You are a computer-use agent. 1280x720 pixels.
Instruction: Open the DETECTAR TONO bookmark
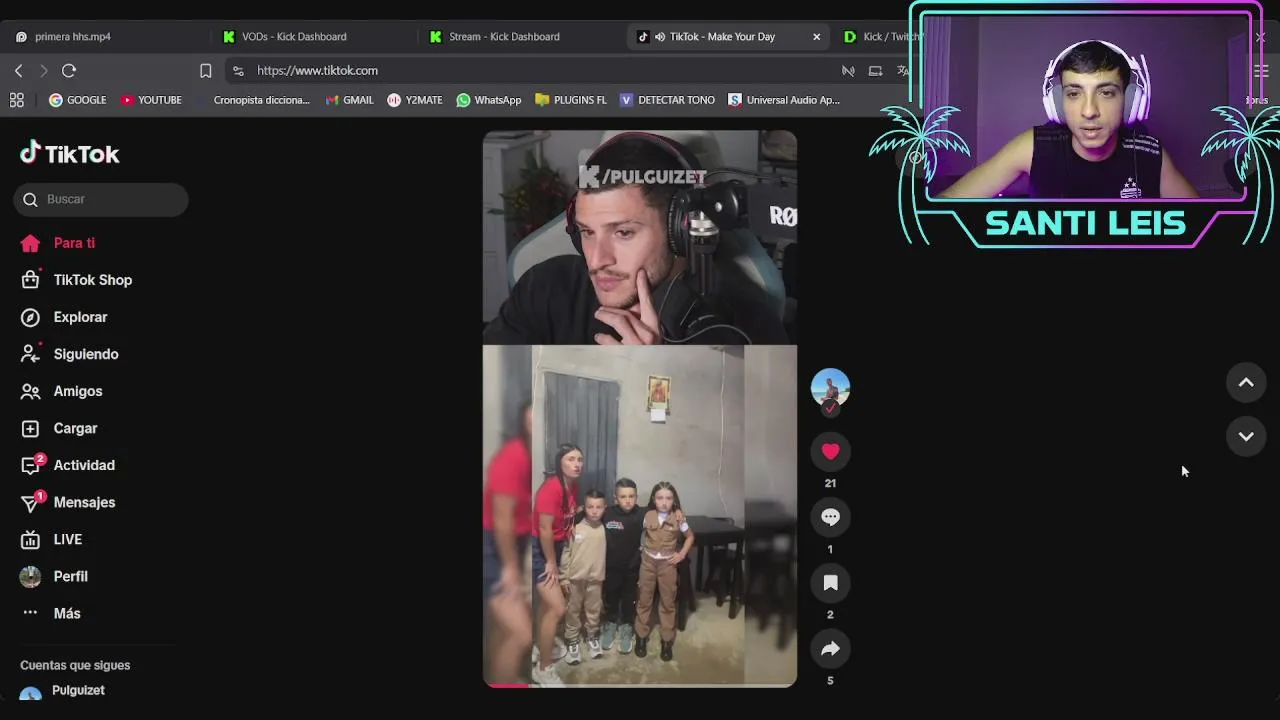667,100
